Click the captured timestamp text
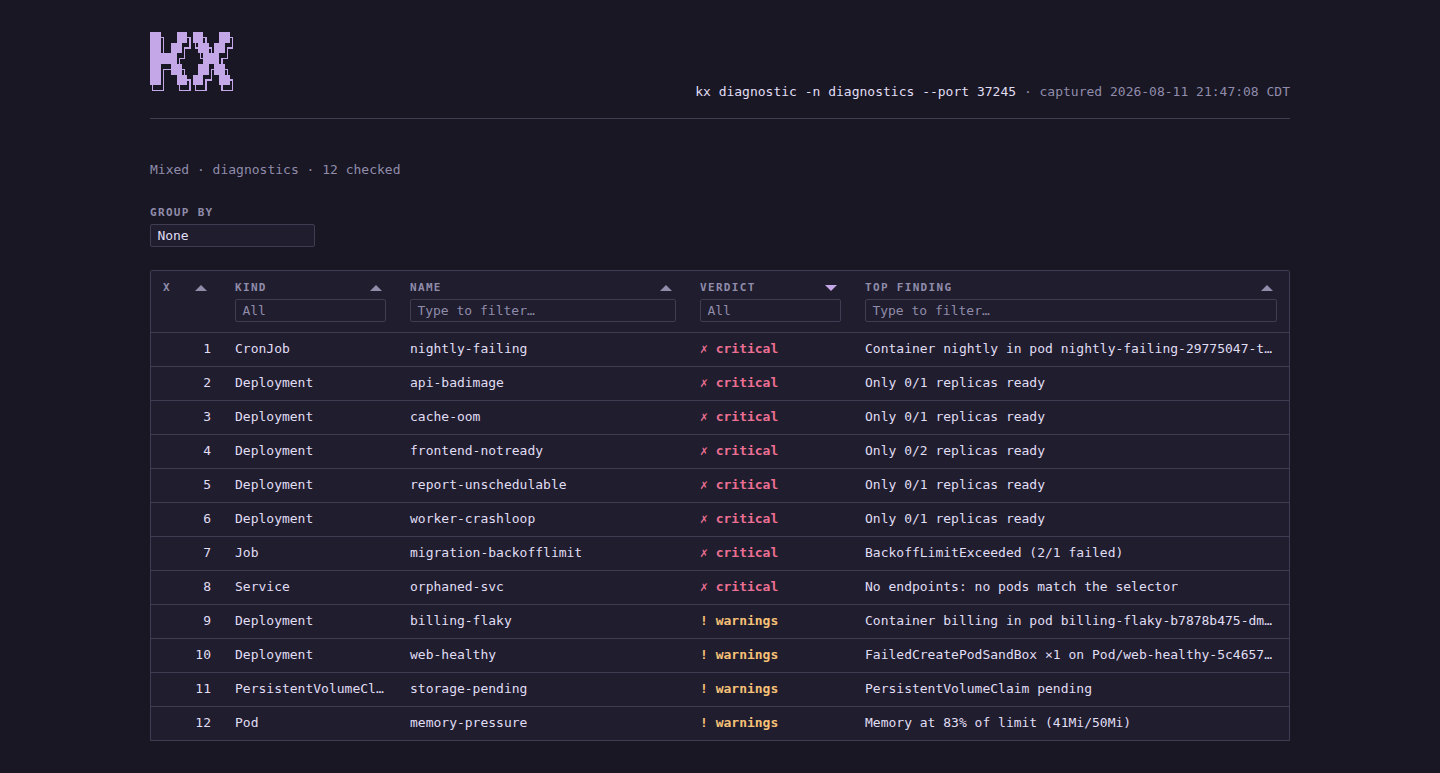 point(1165,92)
